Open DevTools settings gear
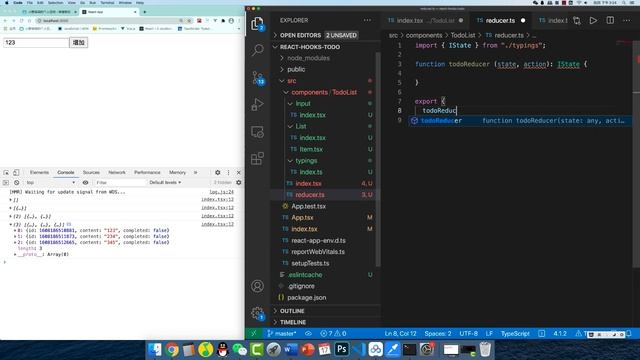Image resolution: width=640 pixels, height=360 pixels. 218,173
